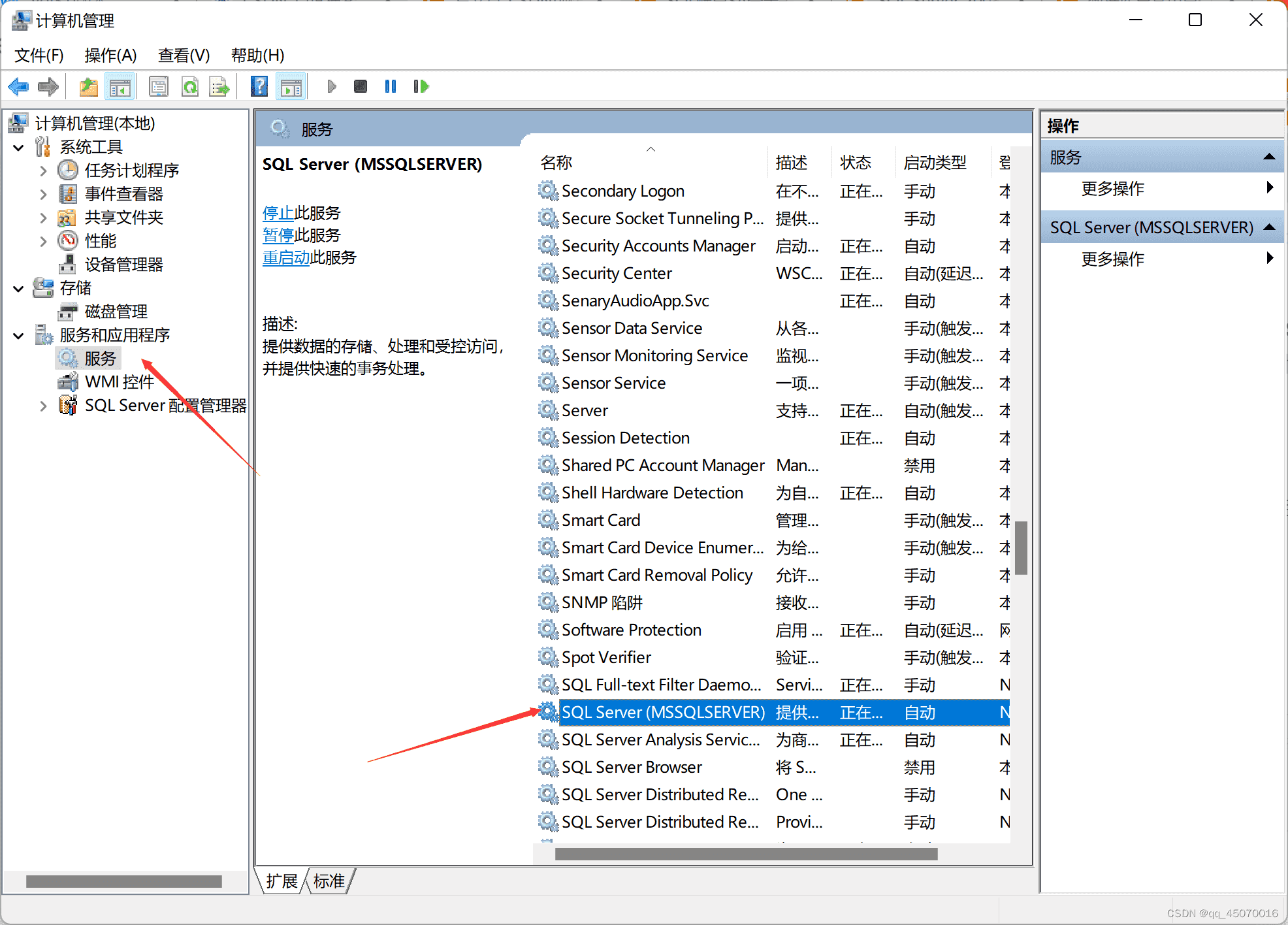This screenshot has width=1288, height=925.
Task: Click the Up One Level folder icon
Action: coord(88,86)
